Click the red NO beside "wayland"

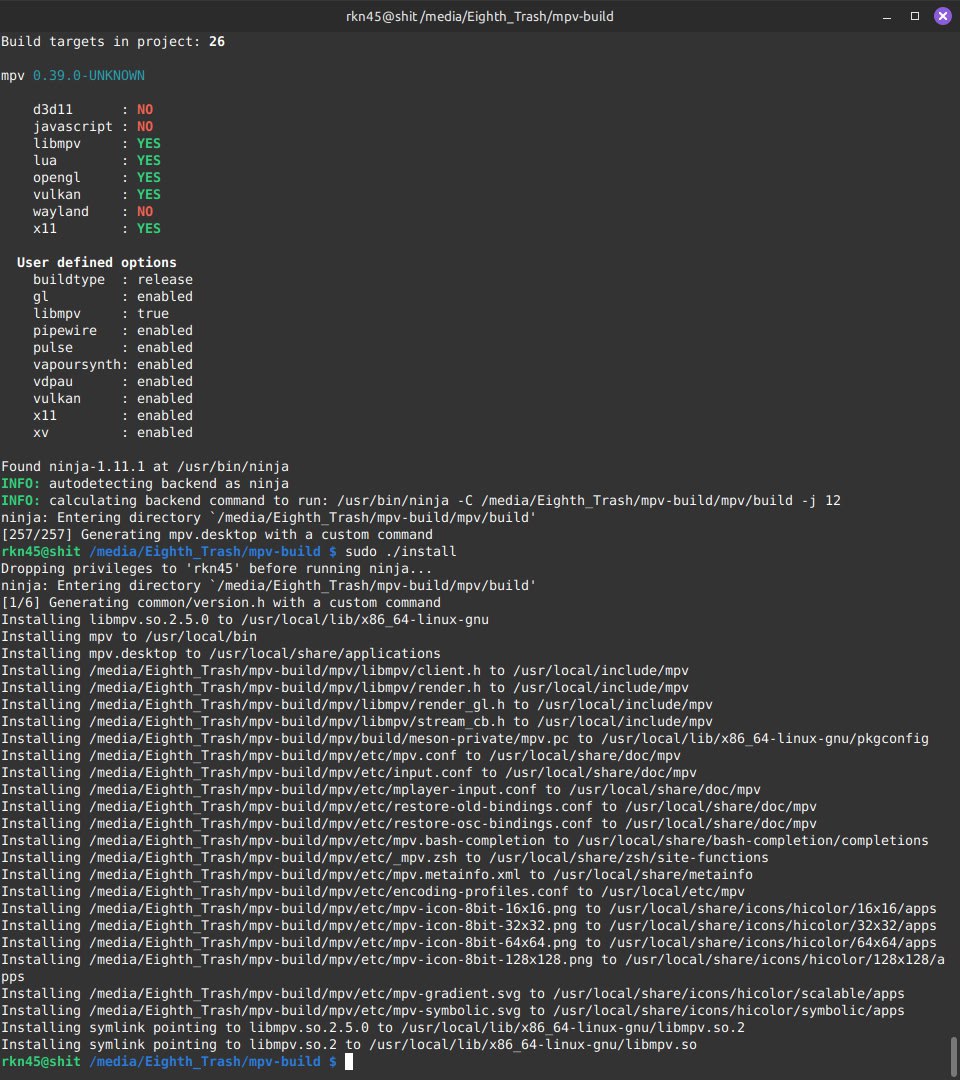click(x=145, y=211)
